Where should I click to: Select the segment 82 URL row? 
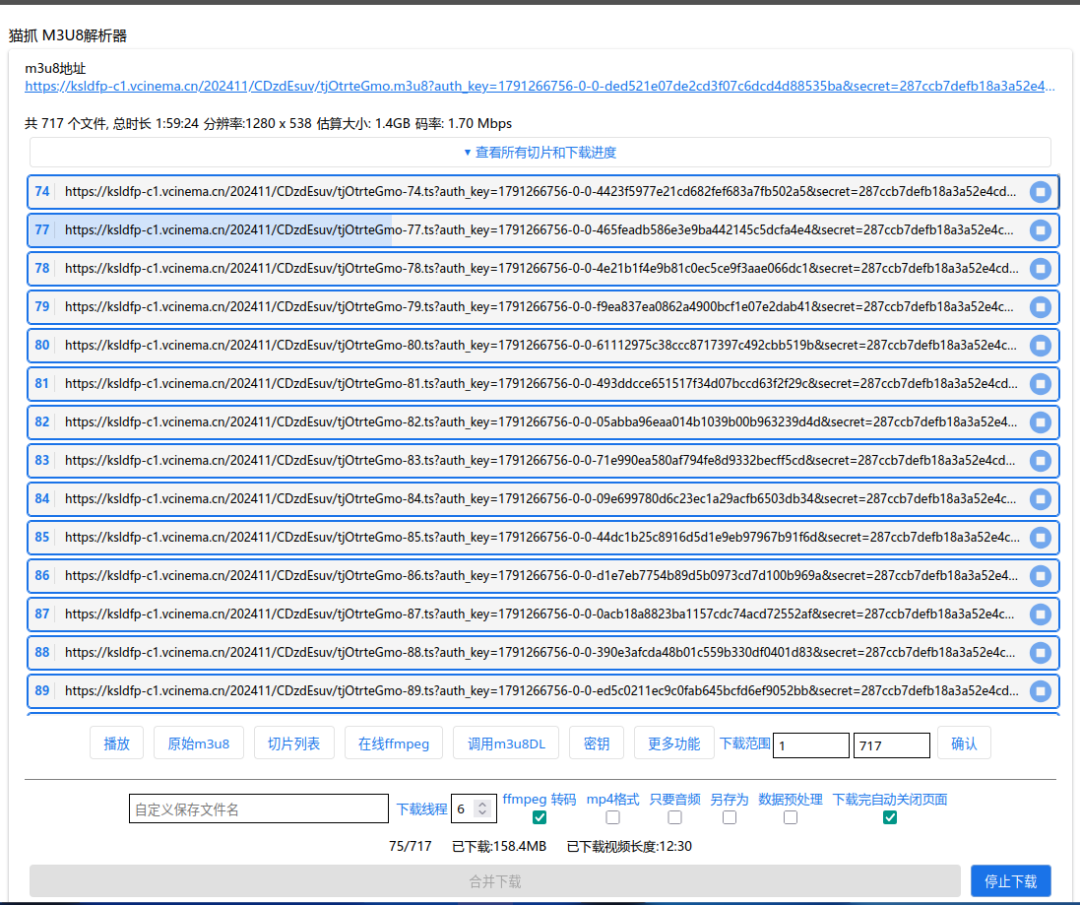(543, 422)
